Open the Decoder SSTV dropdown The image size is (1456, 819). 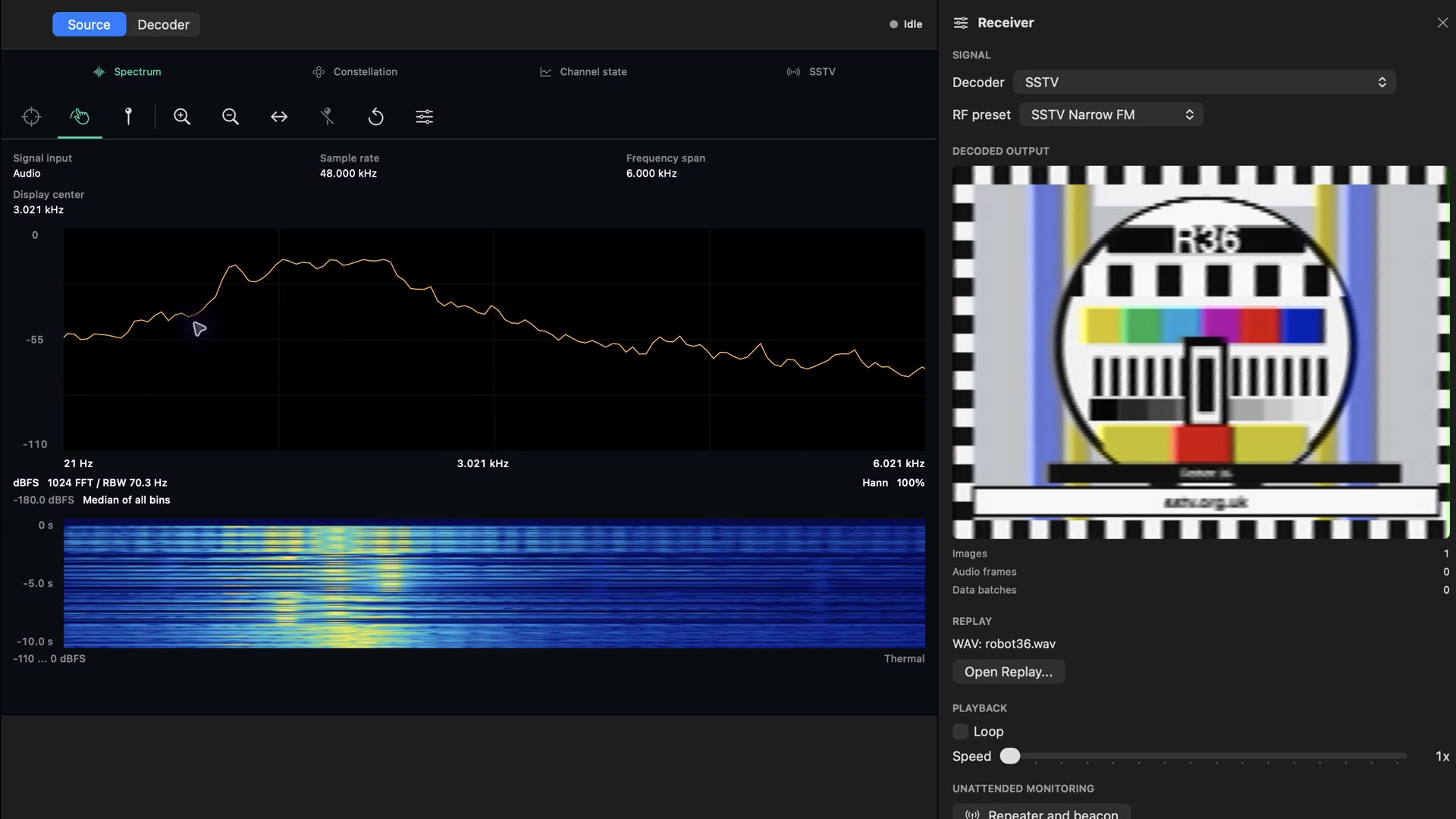(x=1204, y=82)
